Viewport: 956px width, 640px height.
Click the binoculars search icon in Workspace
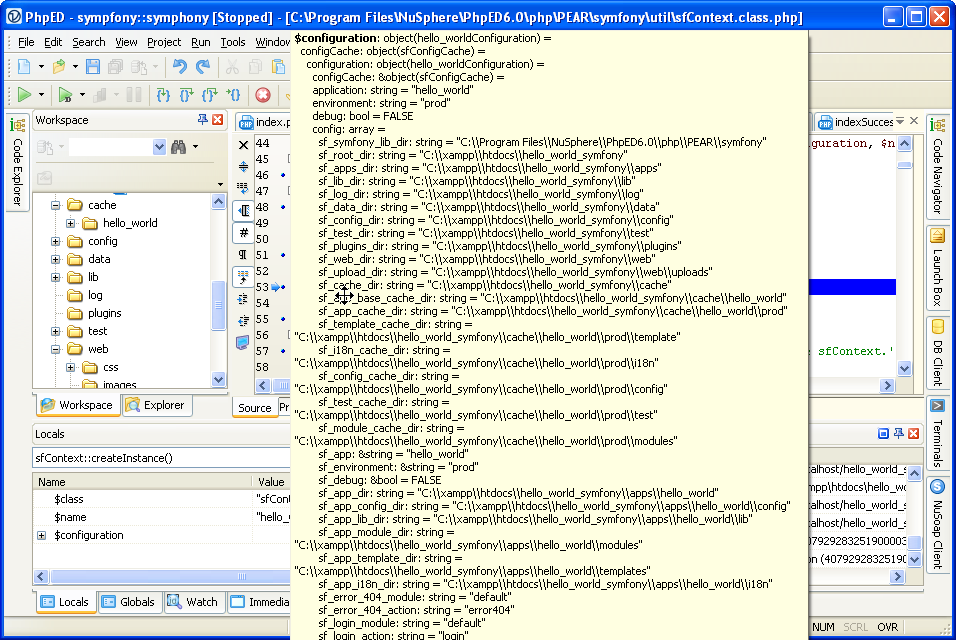pyautogui.click(x=178, y=147)
